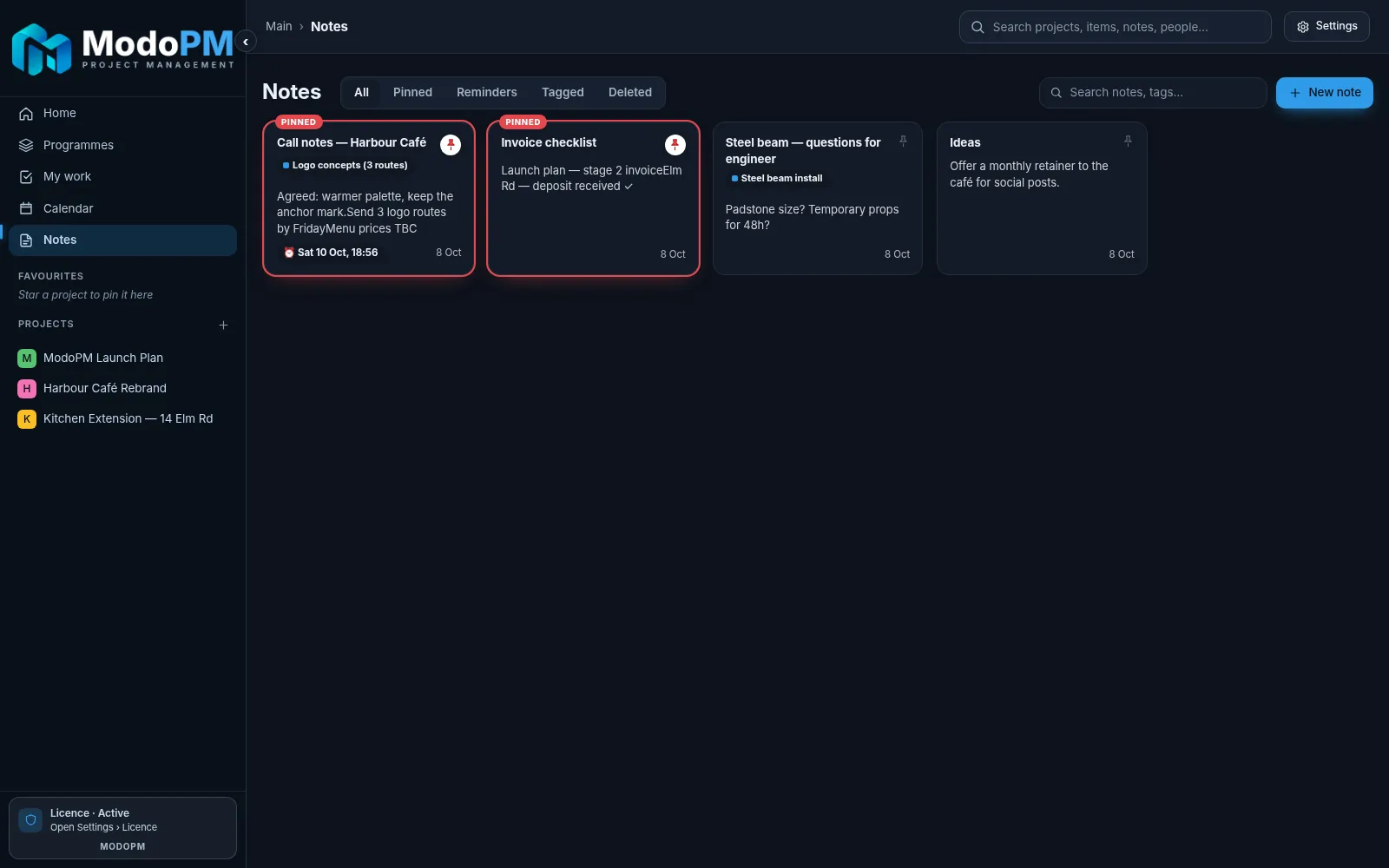This screenshot has width=1389, height=868.
Task: Open Settings › Licence link in sidebar
Action: click(103, 828)
